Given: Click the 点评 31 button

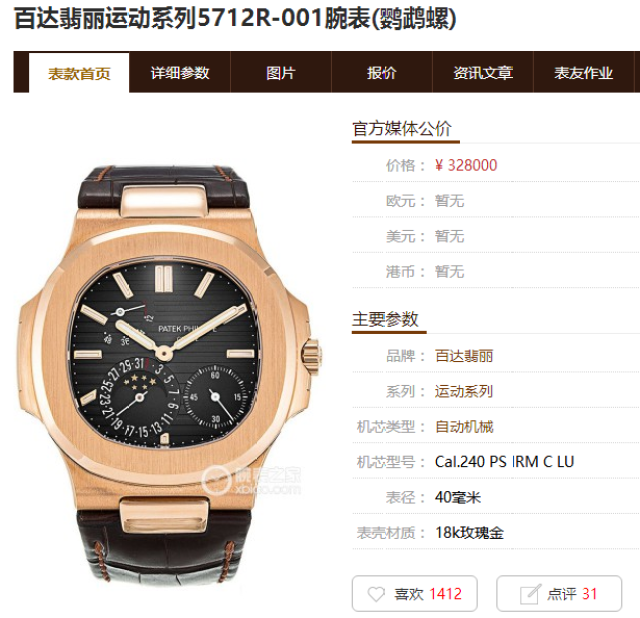Looking at the screenshot, I should (559, 594).
